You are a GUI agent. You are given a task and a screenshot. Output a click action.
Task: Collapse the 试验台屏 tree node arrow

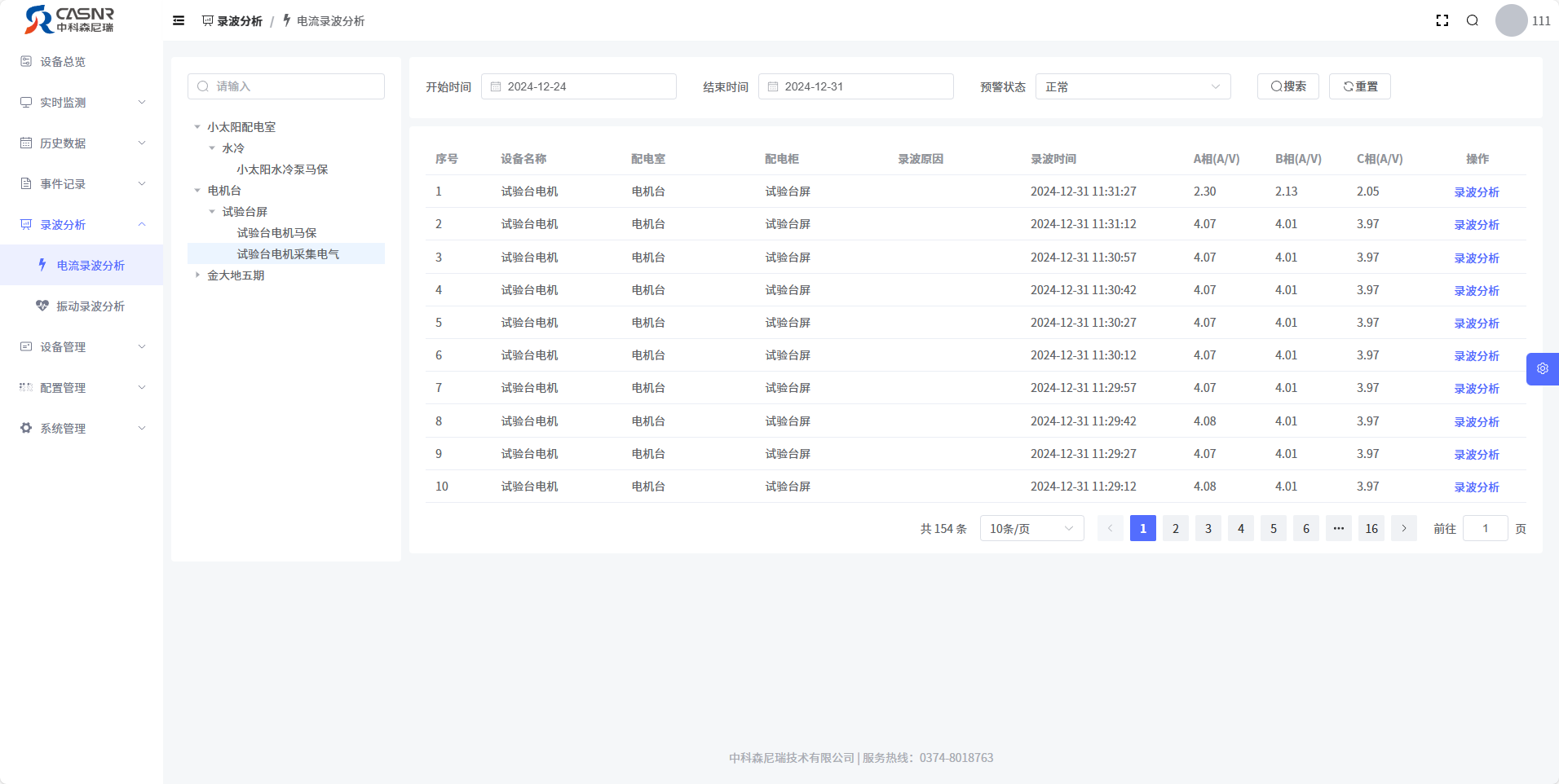212,211
